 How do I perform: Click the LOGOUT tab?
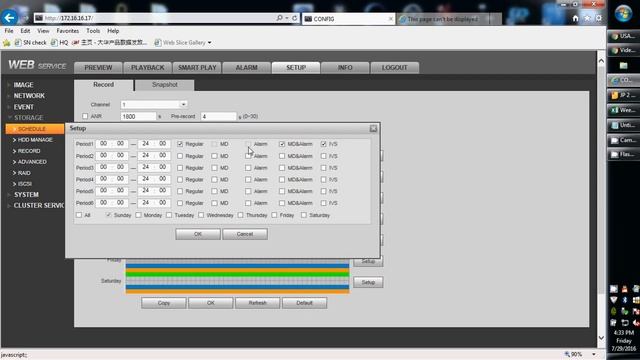[x=394, y=67]
